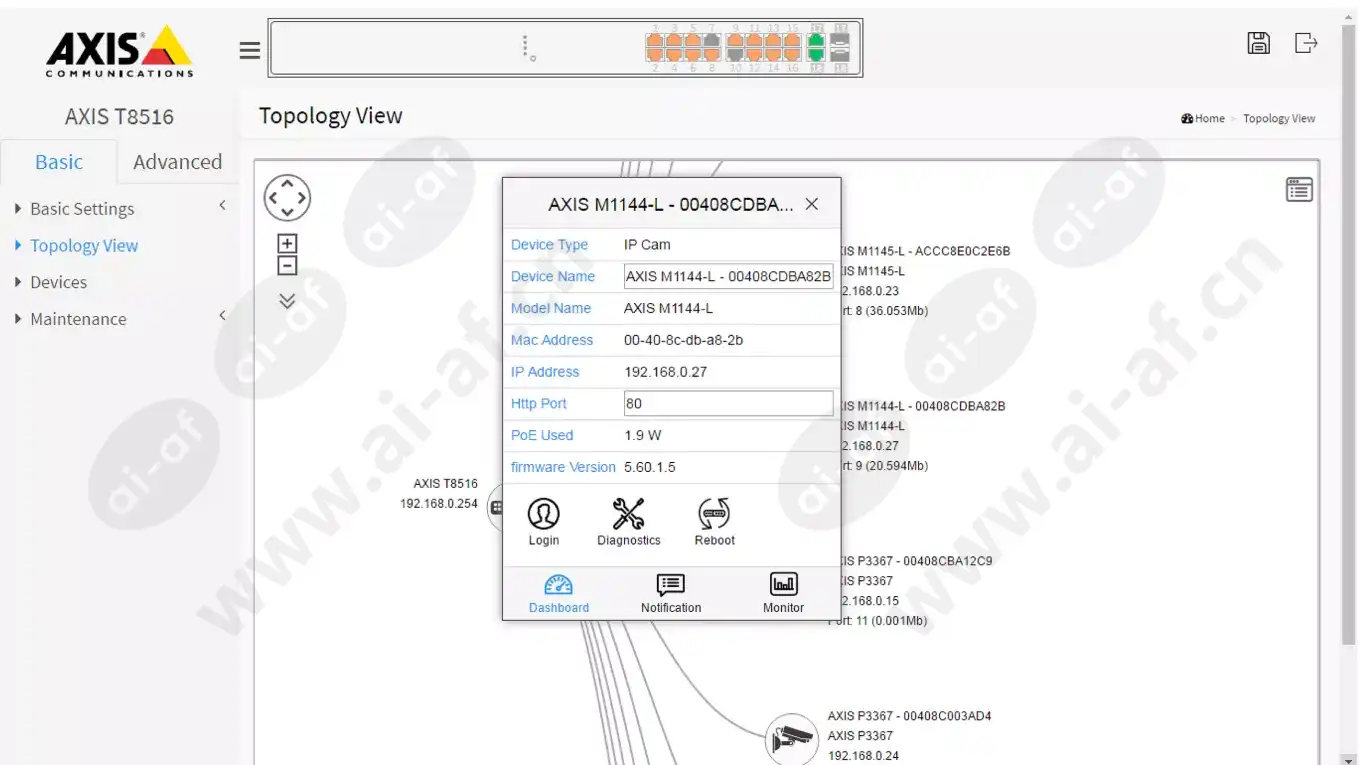
Task: Click the Device Type value IP Cam
Action: point(647,244)
